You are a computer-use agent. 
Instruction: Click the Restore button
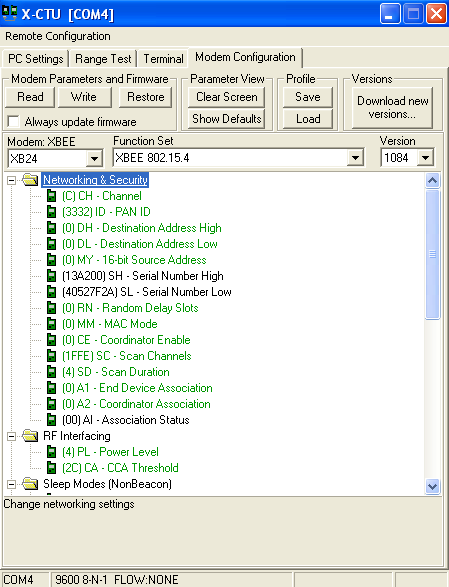pyautogui.click(x=146, y=97)
